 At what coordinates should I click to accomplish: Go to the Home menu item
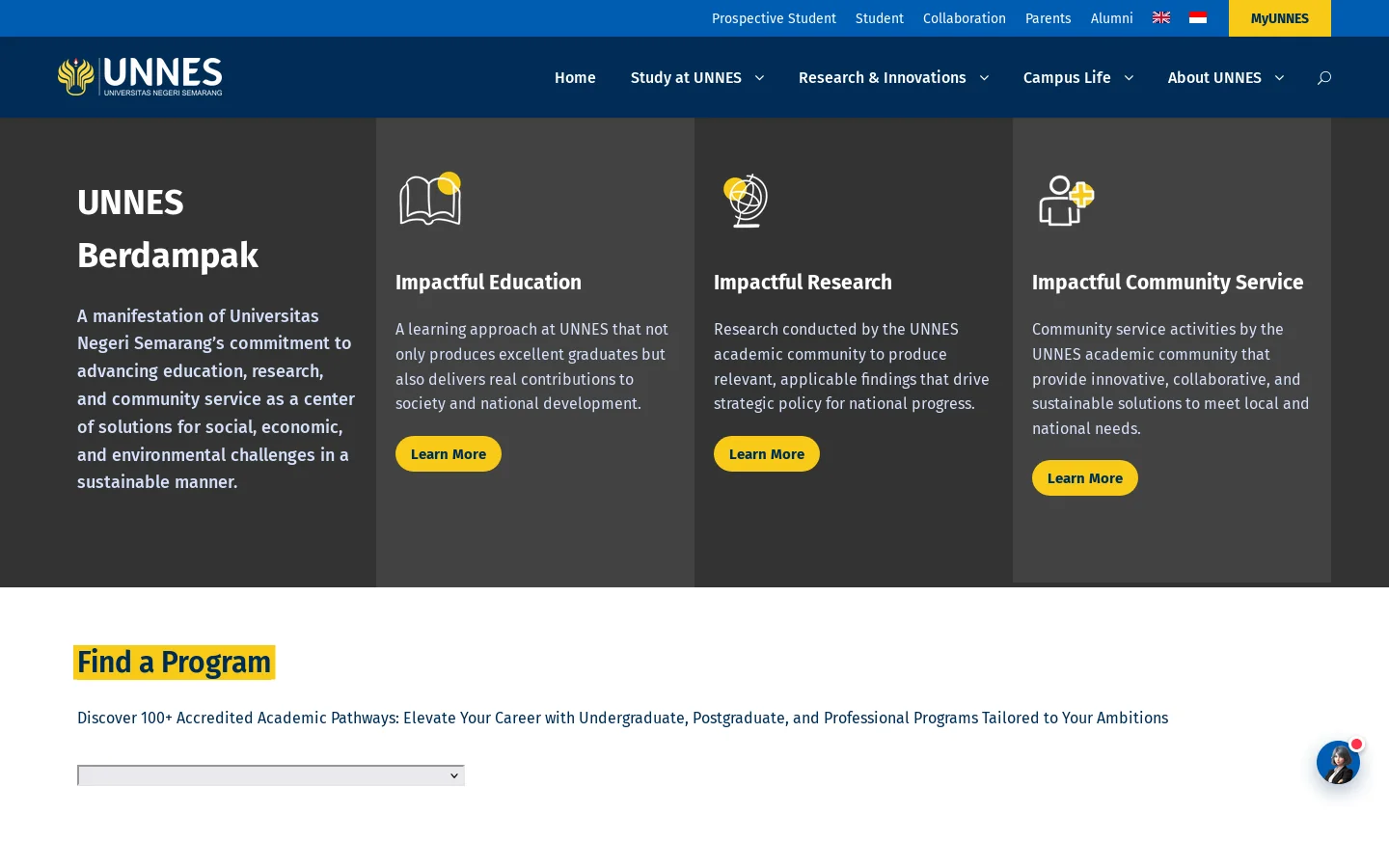[575, 78]
